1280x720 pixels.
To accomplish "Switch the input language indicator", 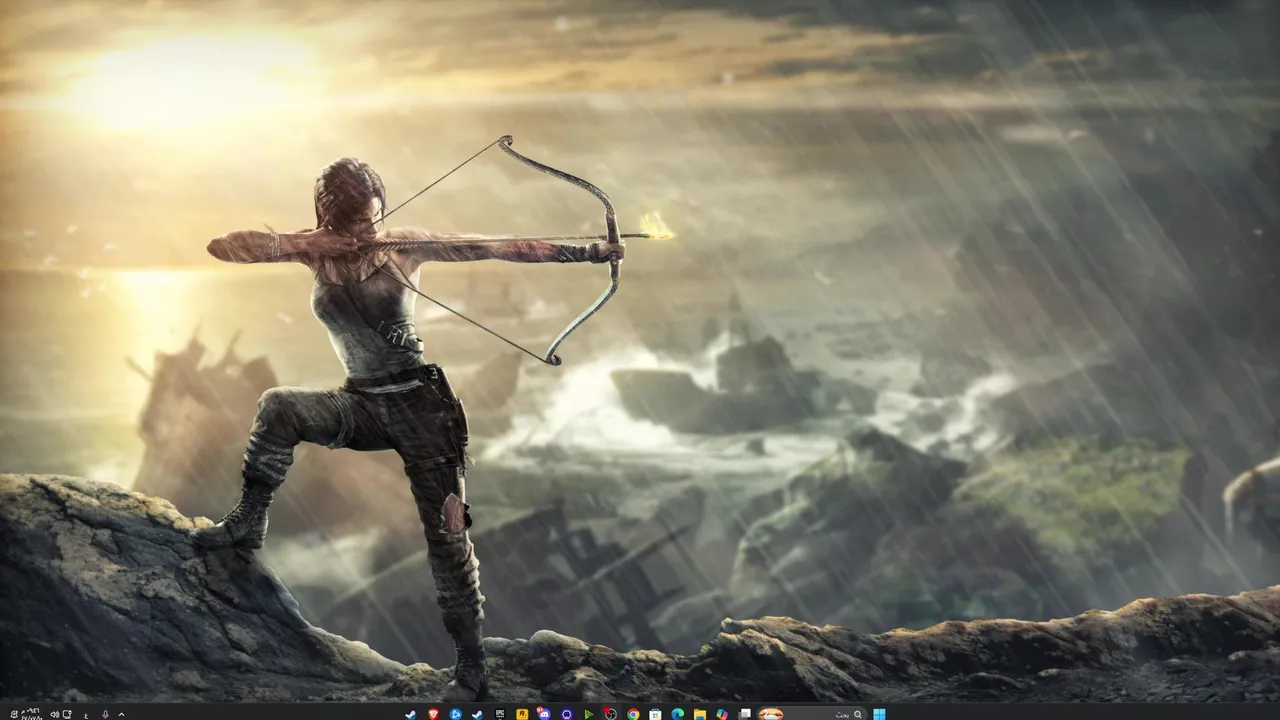I will 86,715.
